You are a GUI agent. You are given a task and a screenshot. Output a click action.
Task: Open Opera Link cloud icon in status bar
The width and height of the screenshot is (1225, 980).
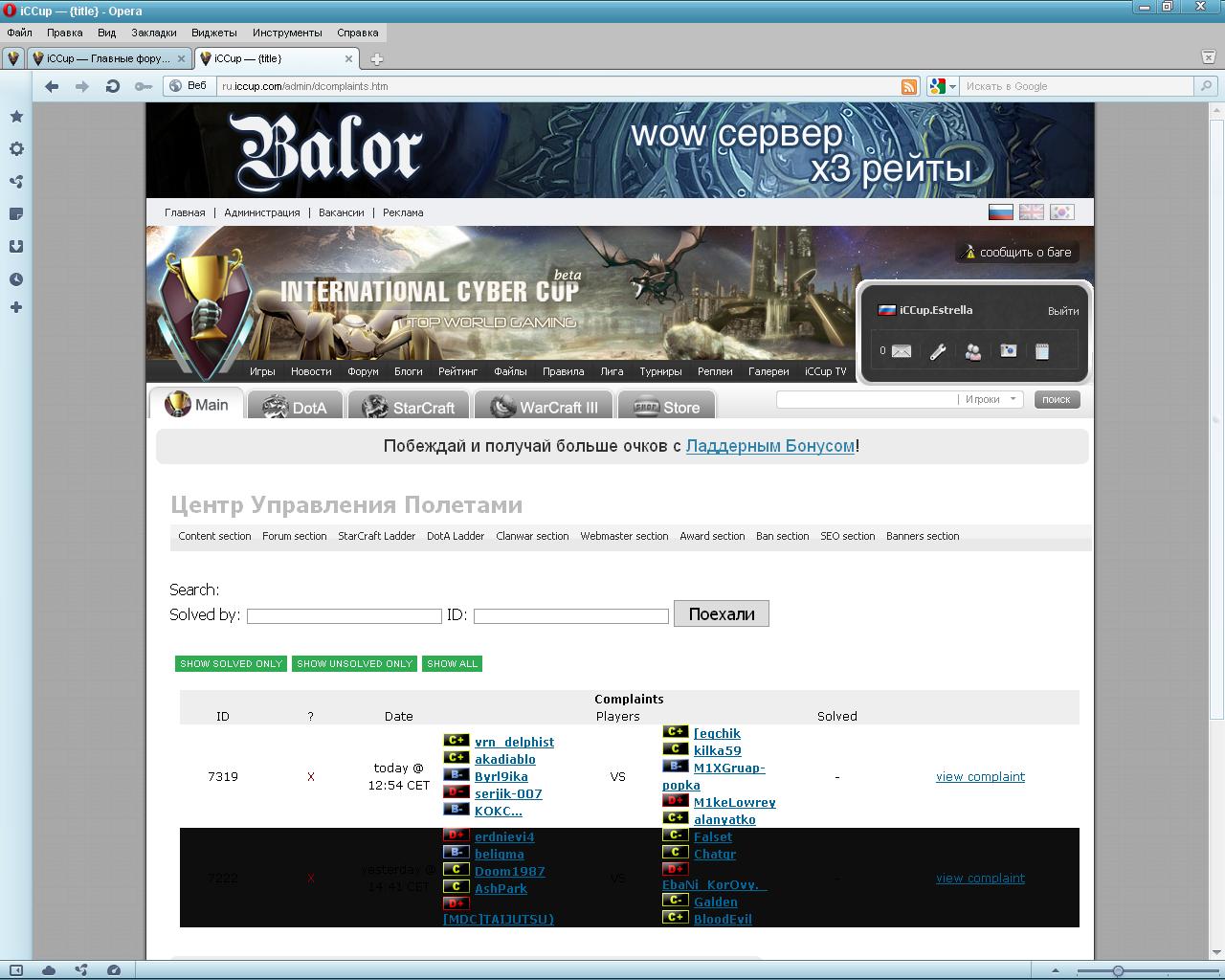[49, 970]
